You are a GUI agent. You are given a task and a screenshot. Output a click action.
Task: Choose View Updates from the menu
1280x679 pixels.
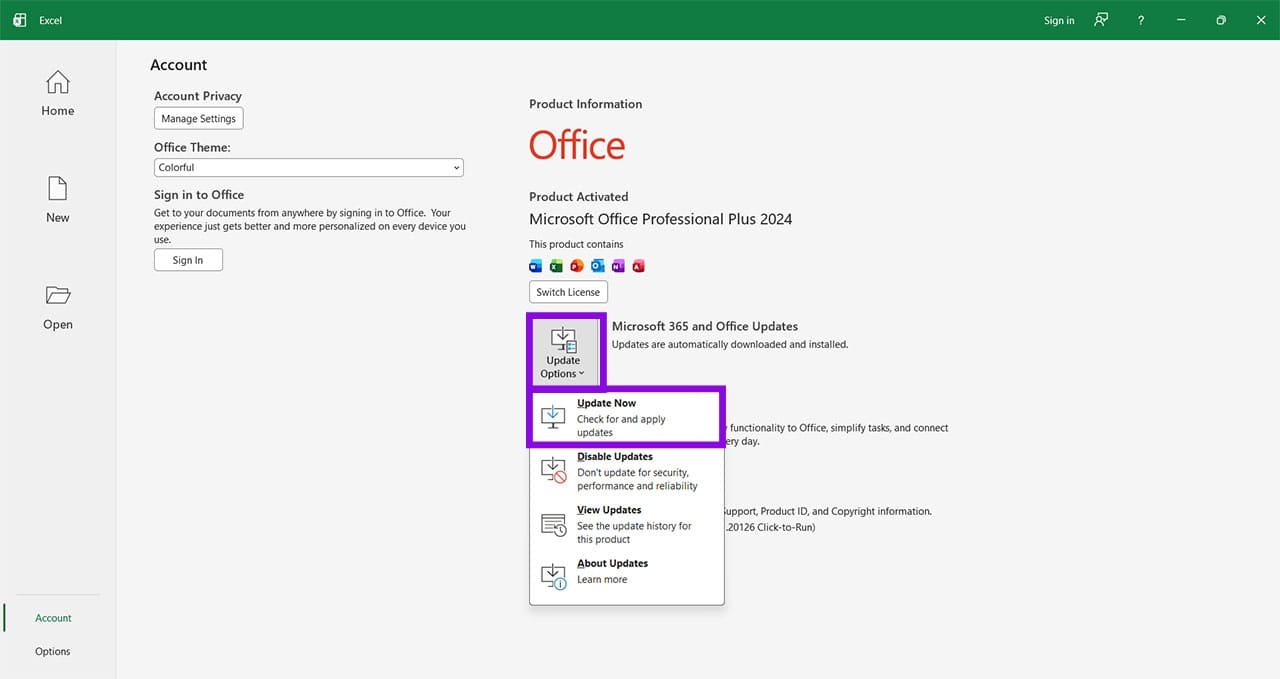click(x=626, y=524)
